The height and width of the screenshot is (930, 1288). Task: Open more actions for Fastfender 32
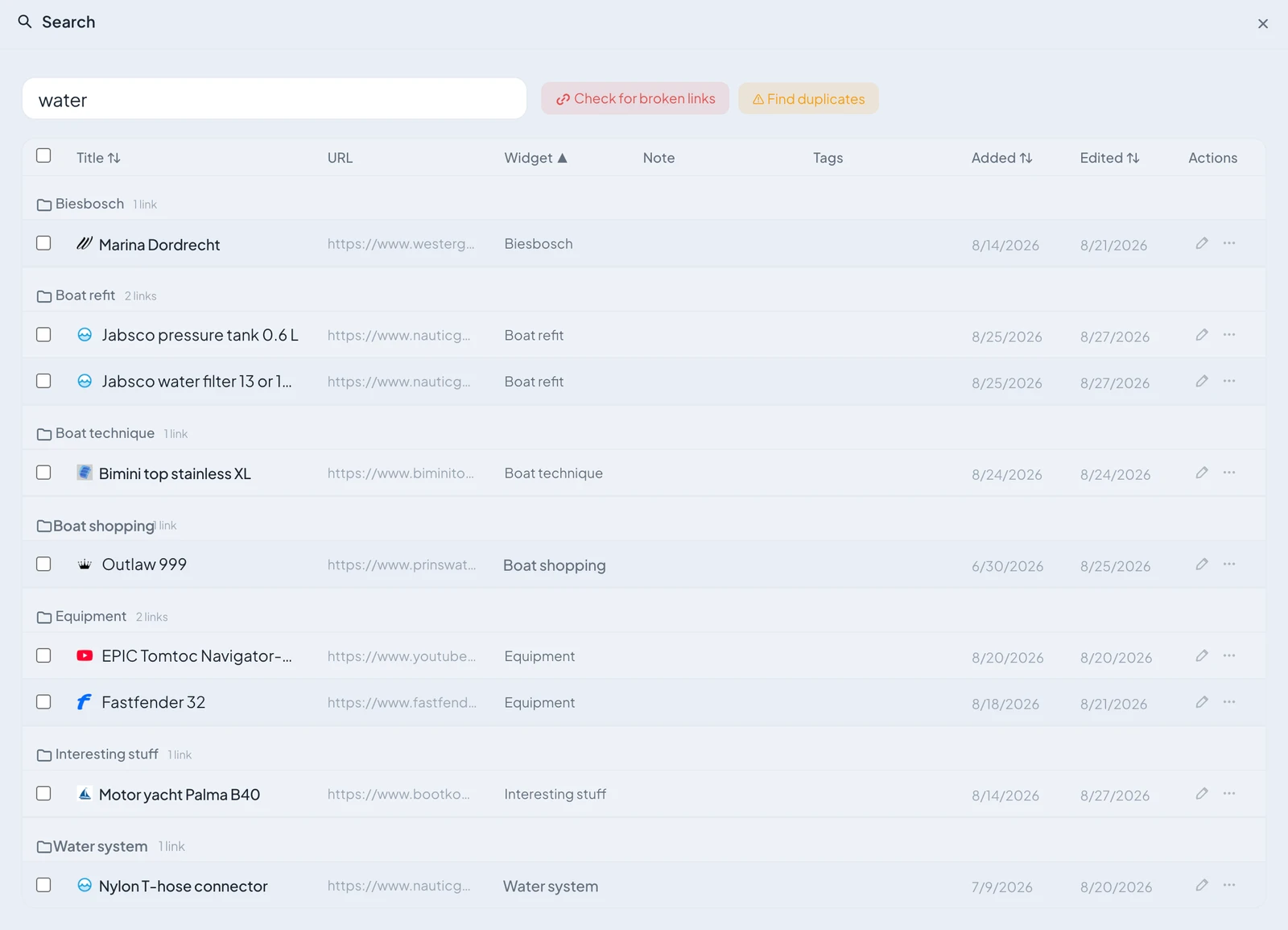click(x=1229, y=702)
